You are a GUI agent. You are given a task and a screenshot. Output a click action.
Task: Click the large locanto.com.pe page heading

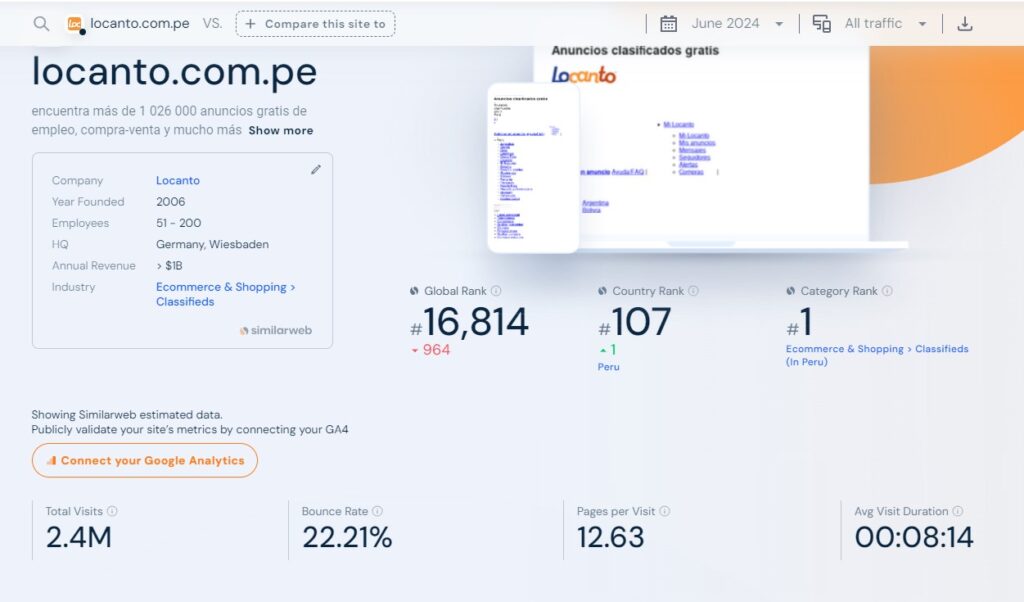(x=174, y=72)
